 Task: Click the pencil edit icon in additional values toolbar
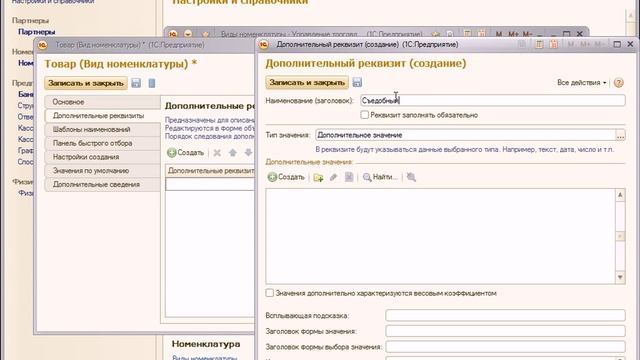click(333, 177)
